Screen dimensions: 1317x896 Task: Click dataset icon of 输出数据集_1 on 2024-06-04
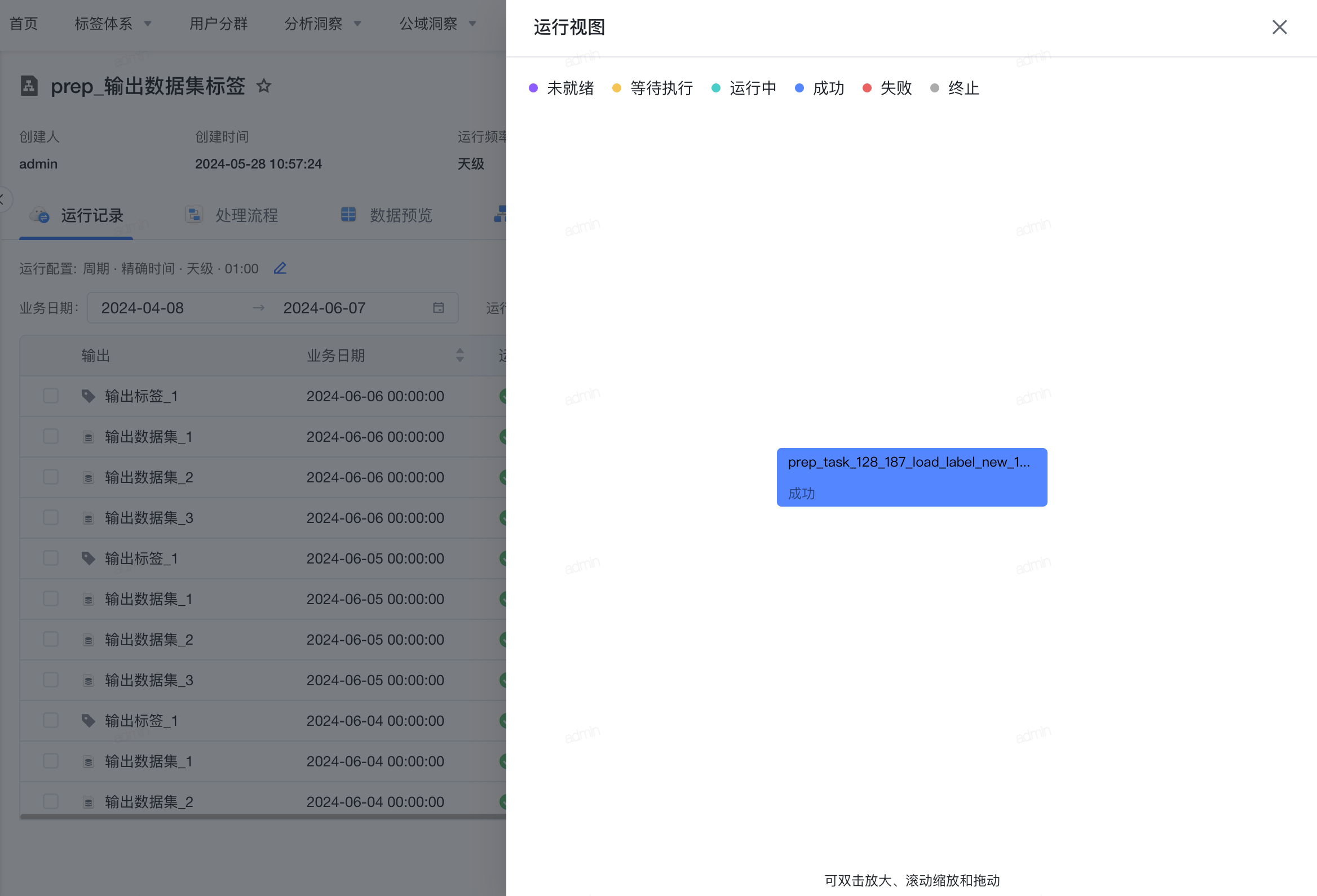pos(88,762)
